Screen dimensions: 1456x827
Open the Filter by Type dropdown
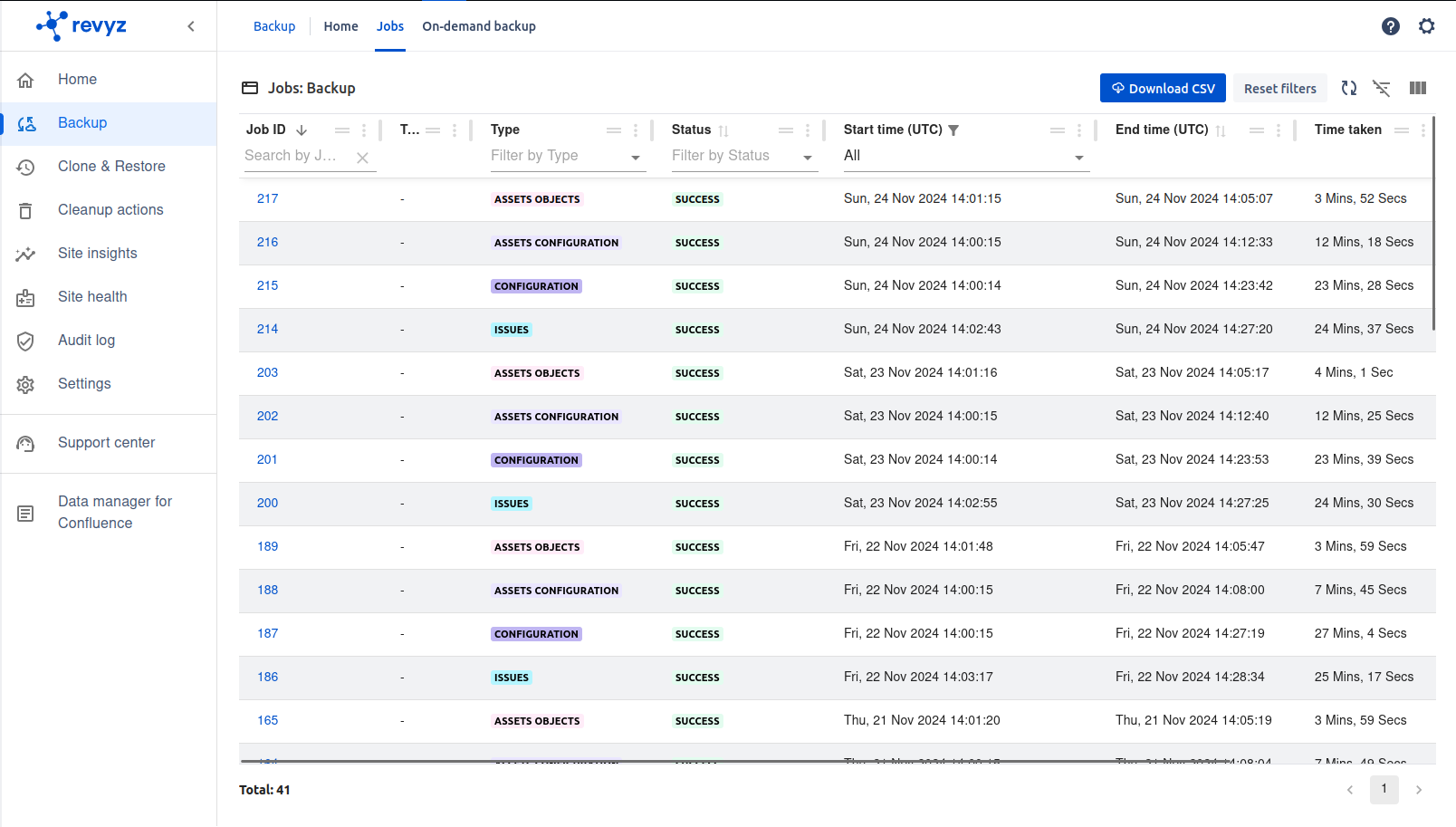569,156
